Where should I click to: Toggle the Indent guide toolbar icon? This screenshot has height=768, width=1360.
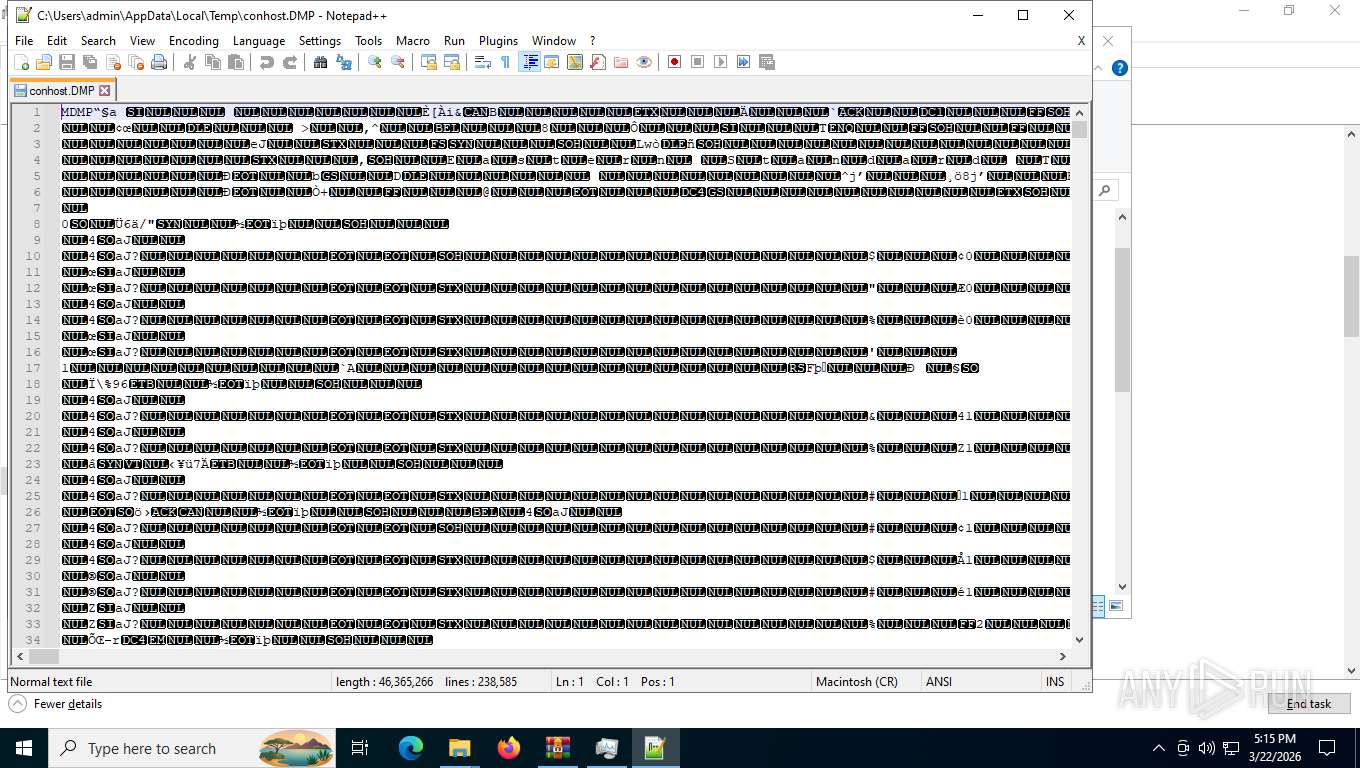coord(530,62)
